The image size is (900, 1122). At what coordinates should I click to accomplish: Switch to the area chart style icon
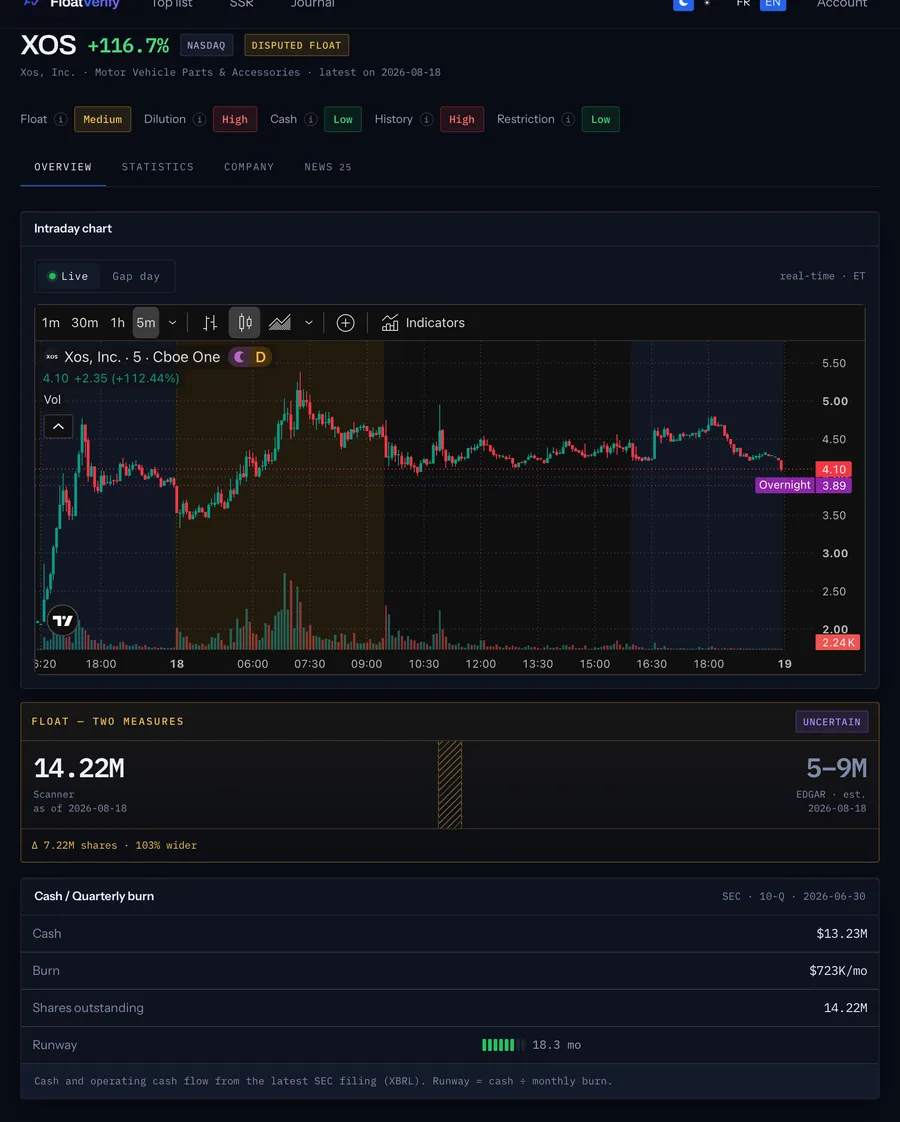click(280, 323)
